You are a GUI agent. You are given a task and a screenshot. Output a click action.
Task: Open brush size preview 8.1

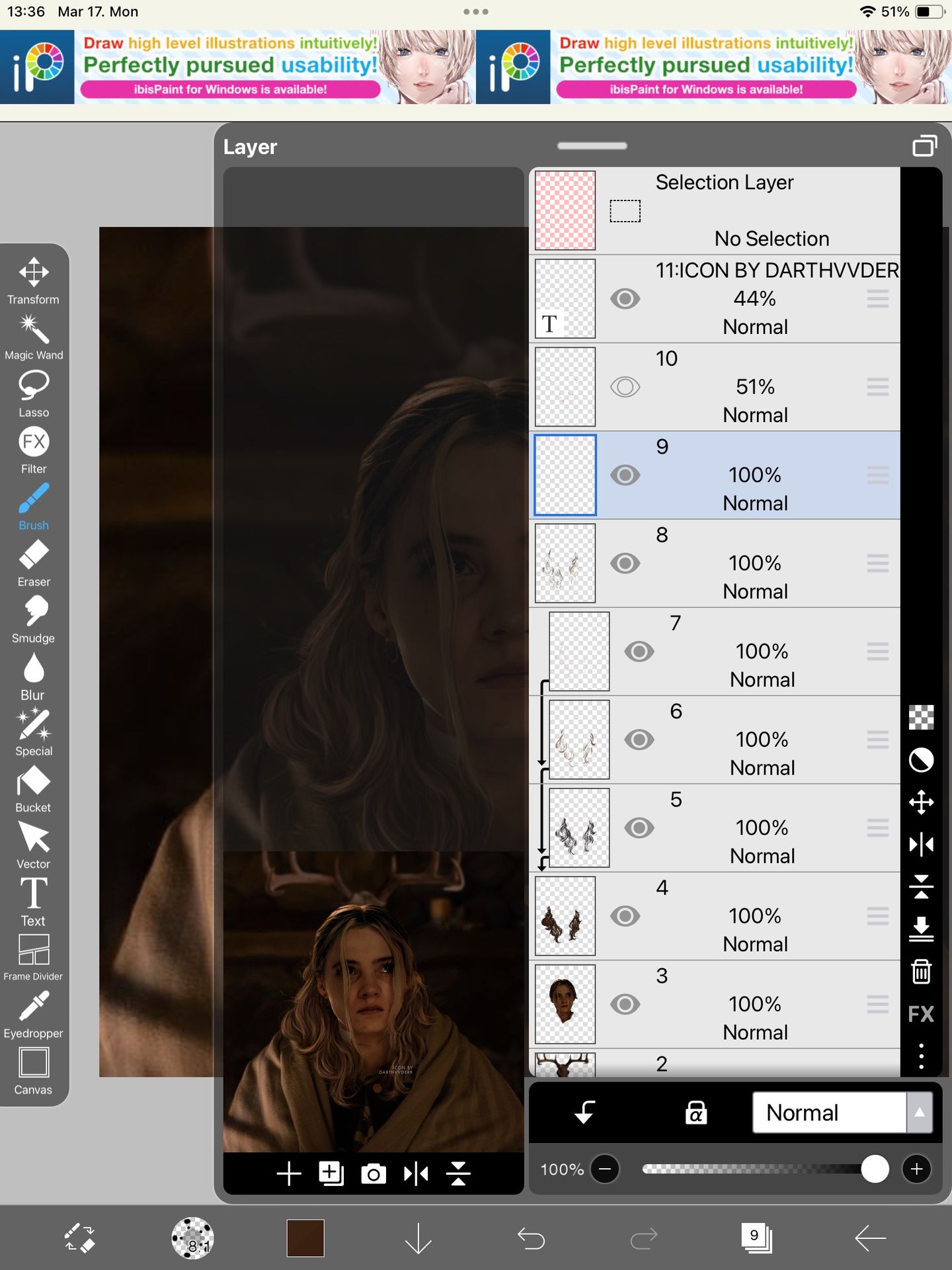pos(192,1238)
